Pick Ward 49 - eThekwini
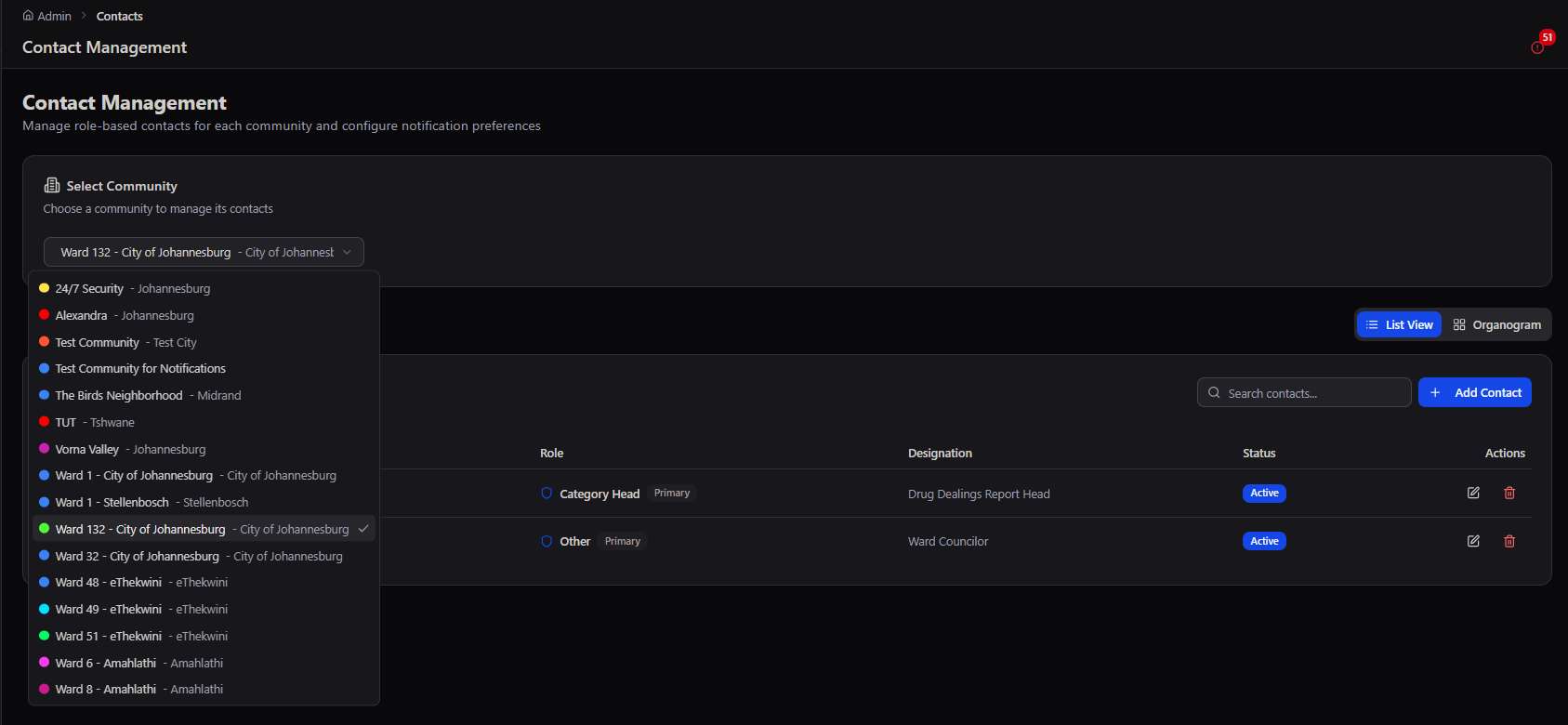 [204, 610]
